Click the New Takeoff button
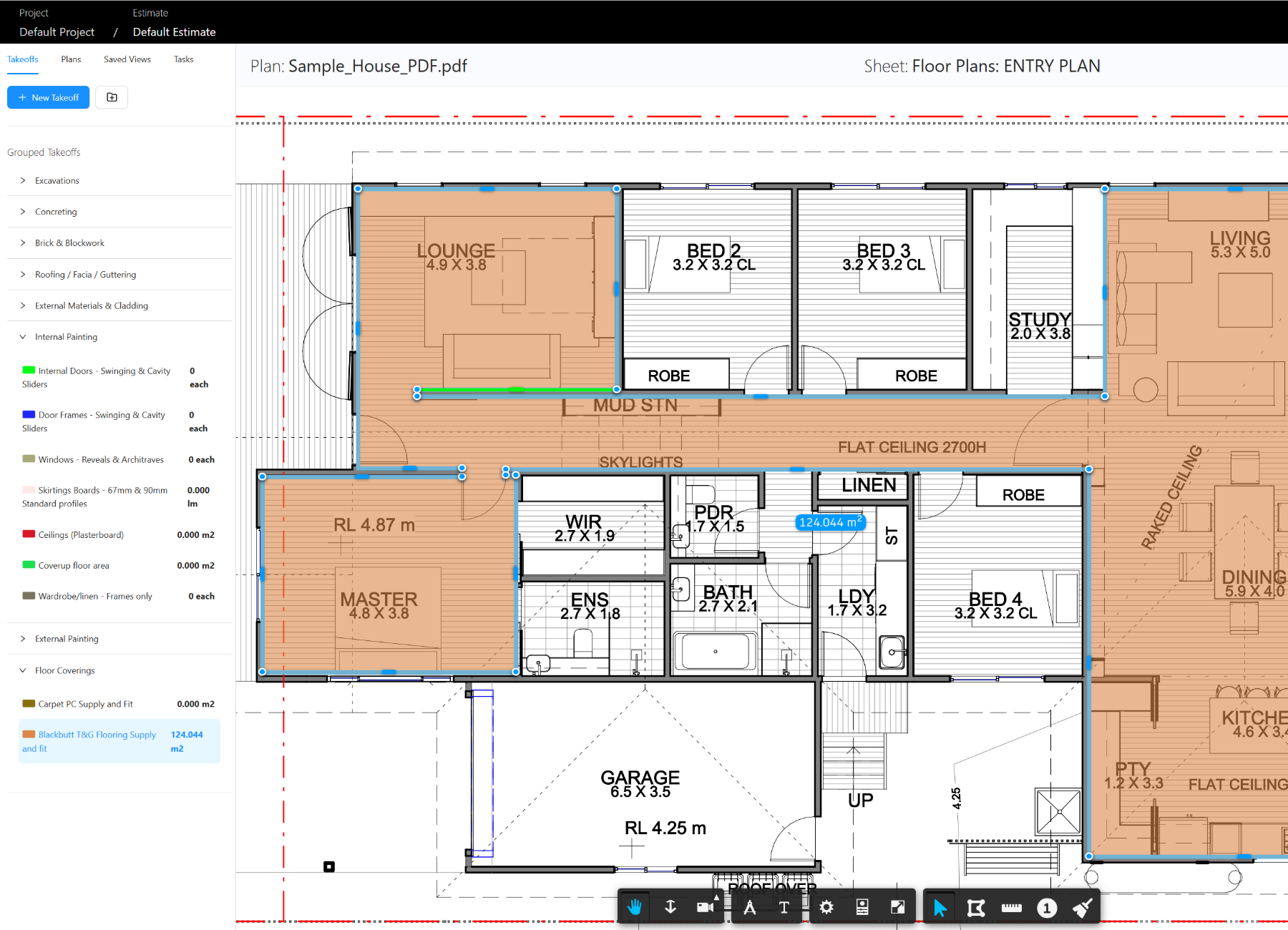 click(x=47, y=97)
